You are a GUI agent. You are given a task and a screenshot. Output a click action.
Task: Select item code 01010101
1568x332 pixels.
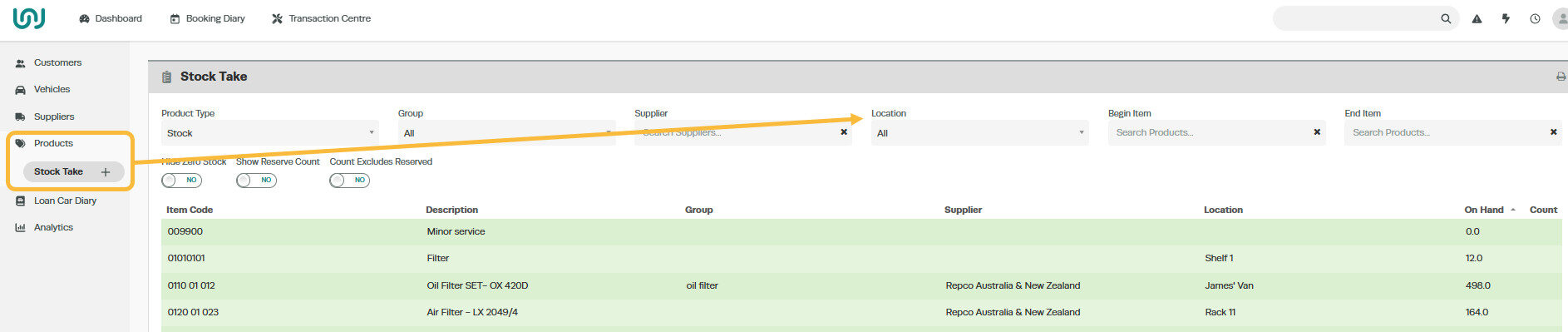186,258
